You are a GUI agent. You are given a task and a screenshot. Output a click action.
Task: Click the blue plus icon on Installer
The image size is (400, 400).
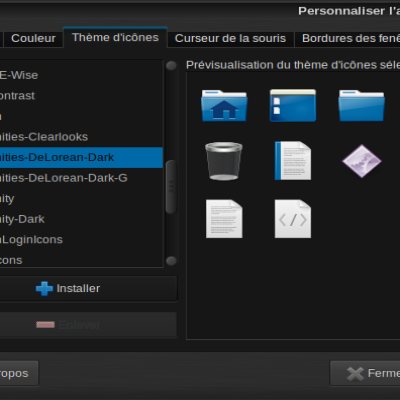(x=44, y=289)
